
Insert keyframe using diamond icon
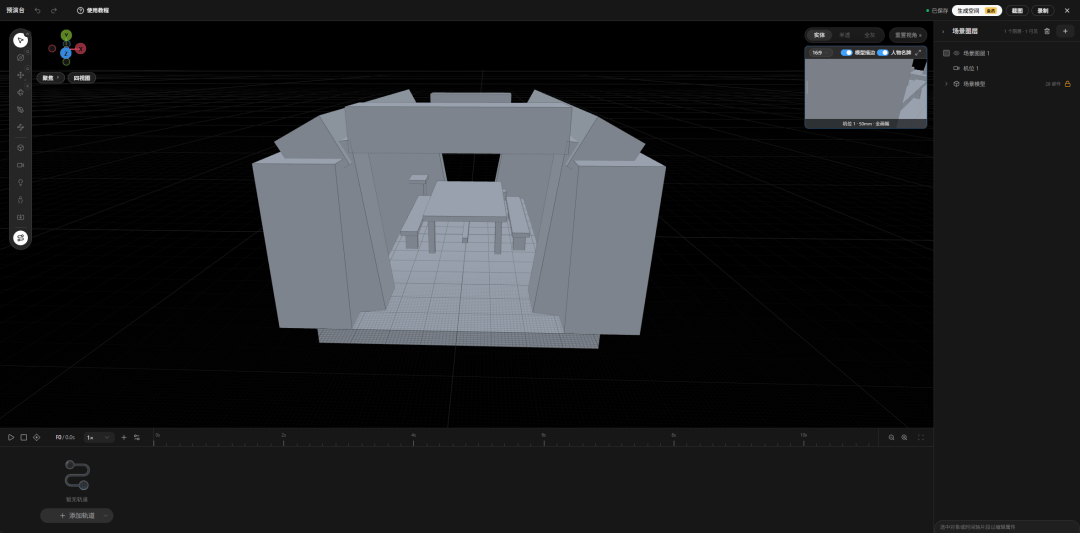click(x=37, y=437)
